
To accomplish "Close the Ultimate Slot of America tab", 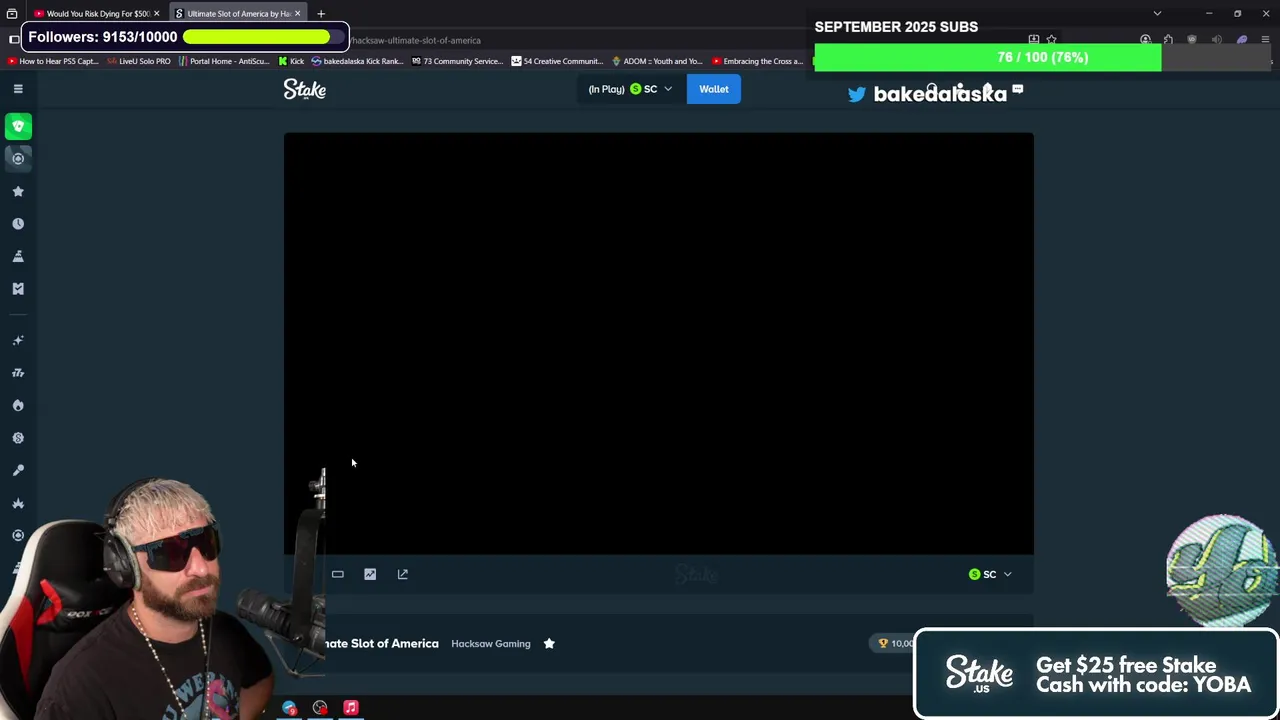I will (x=297, y=14).
